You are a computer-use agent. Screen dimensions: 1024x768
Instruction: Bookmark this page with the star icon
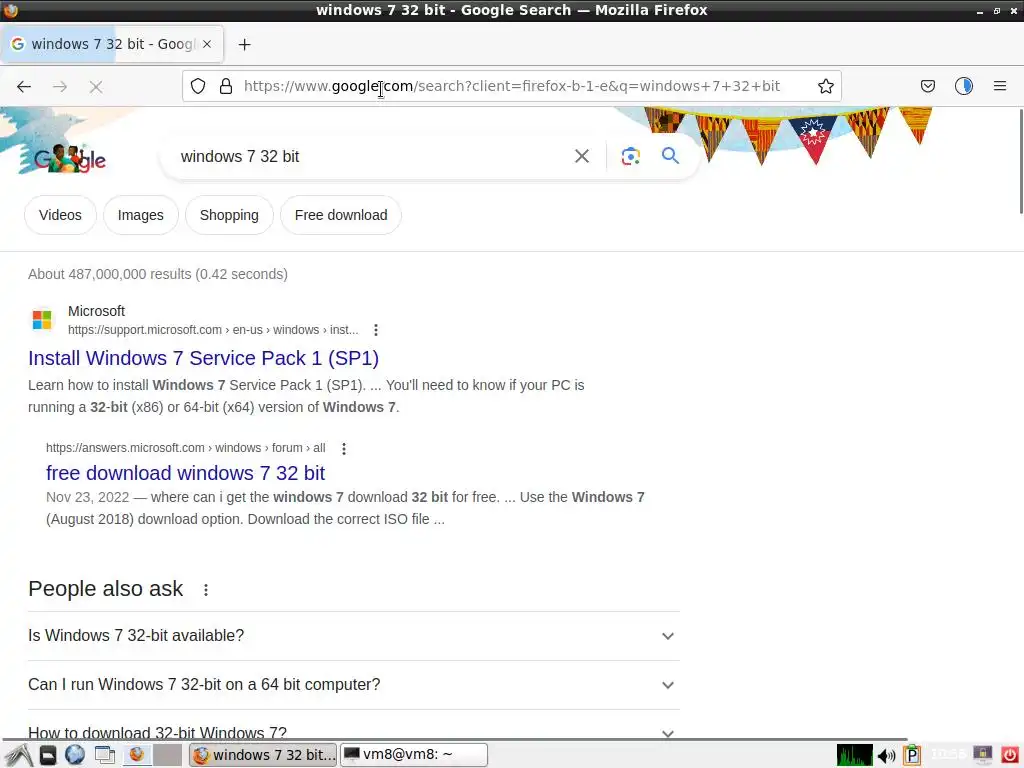pyautogui.click(x=825, y=86)
